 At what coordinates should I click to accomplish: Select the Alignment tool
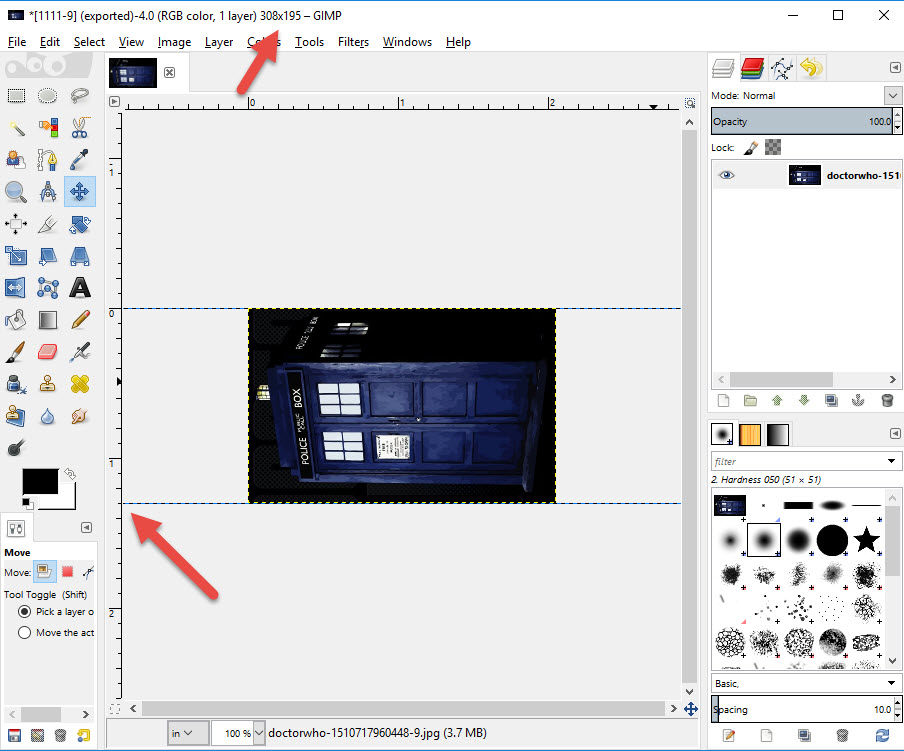16,224
